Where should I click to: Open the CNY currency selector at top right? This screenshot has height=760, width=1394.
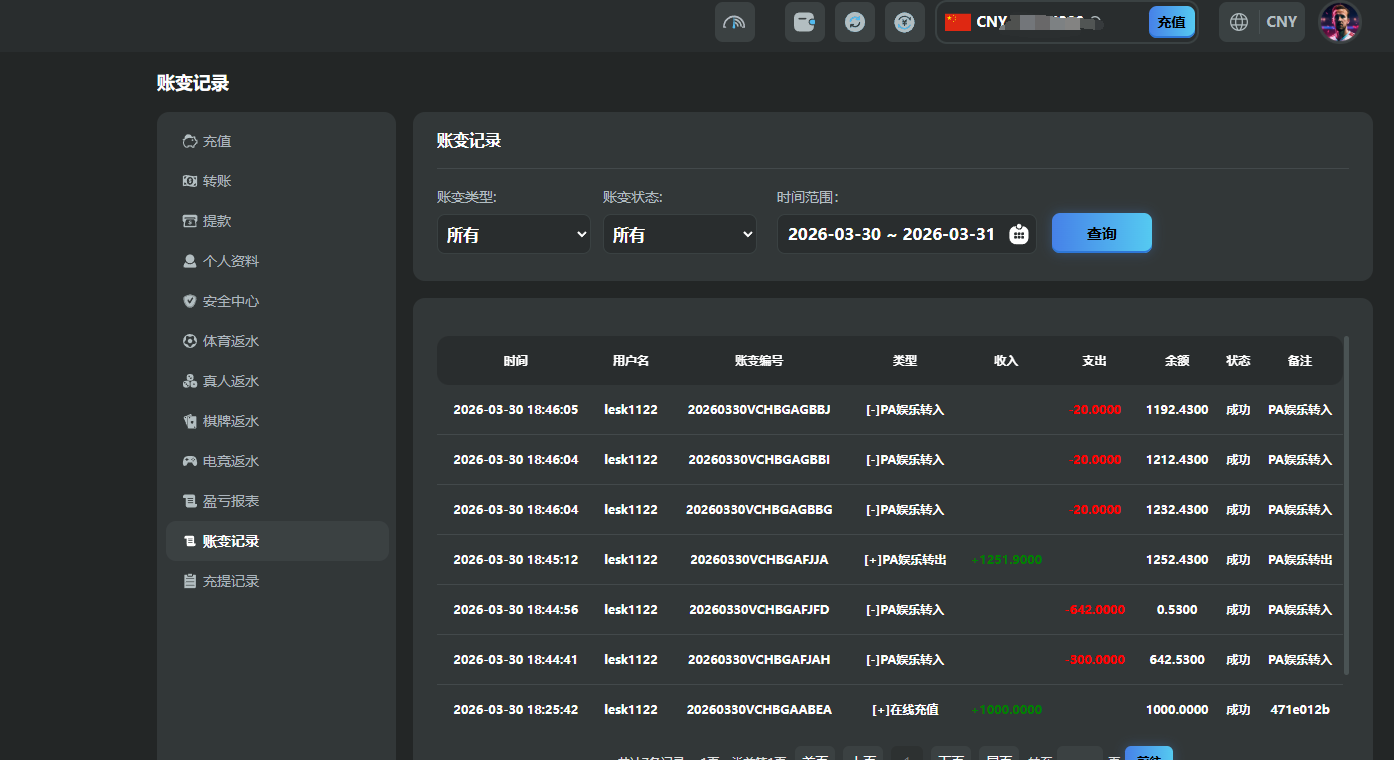[x=1281, y=22]
